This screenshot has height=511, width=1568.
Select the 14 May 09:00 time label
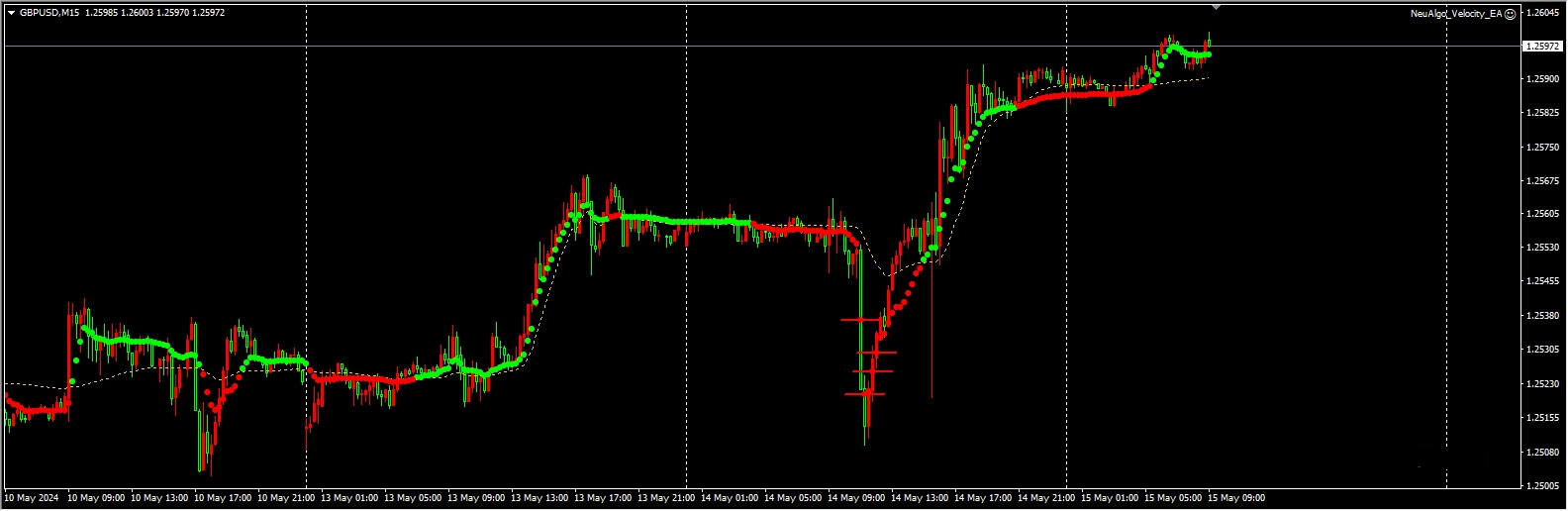point(856,498)
